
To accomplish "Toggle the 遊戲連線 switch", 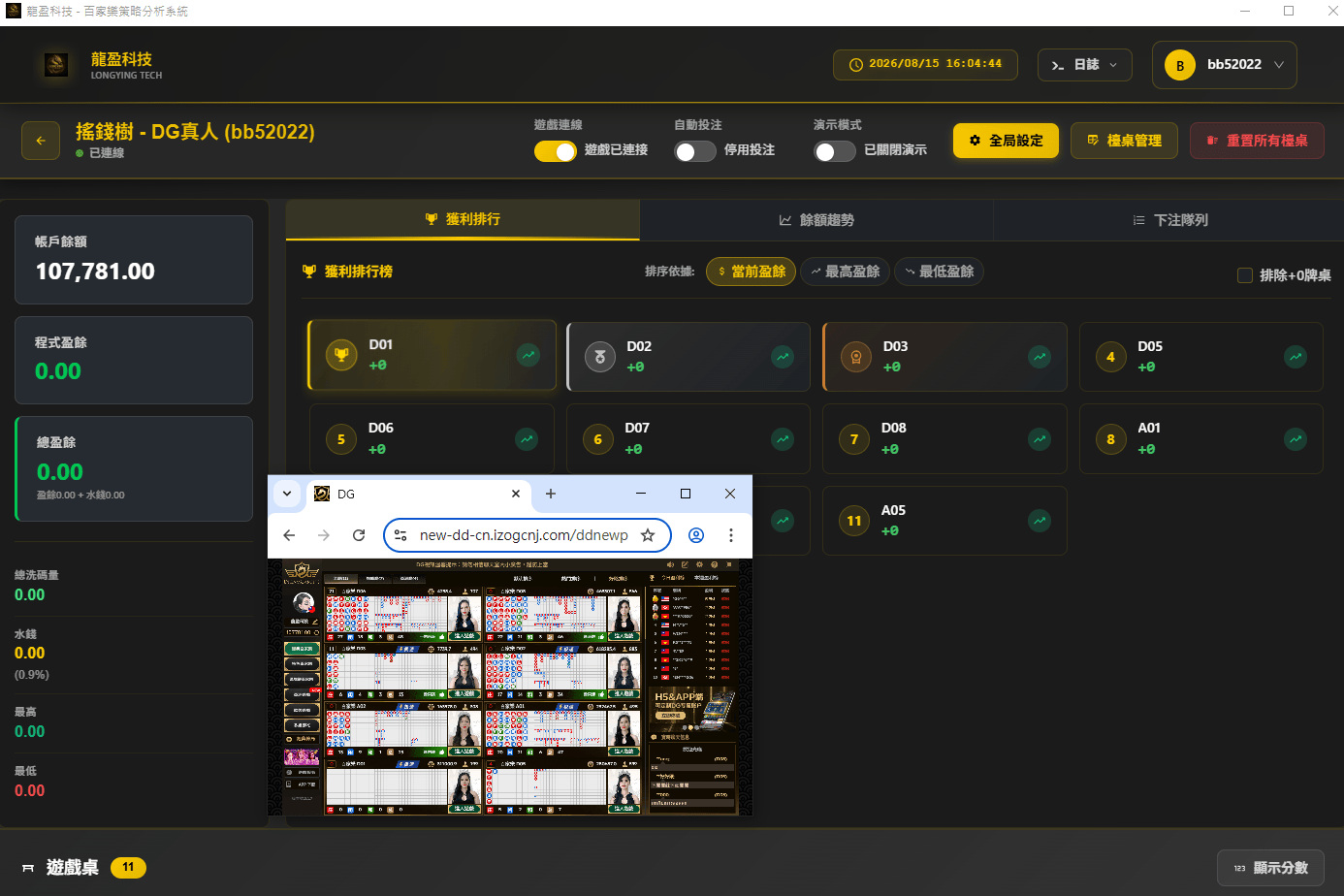I will [556, 151].
